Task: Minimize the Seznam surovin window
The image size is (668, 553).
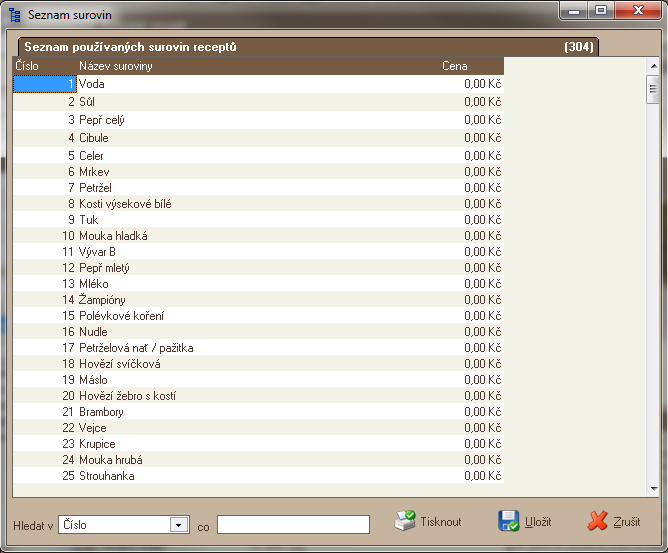Action: click(x=574, y=11)
